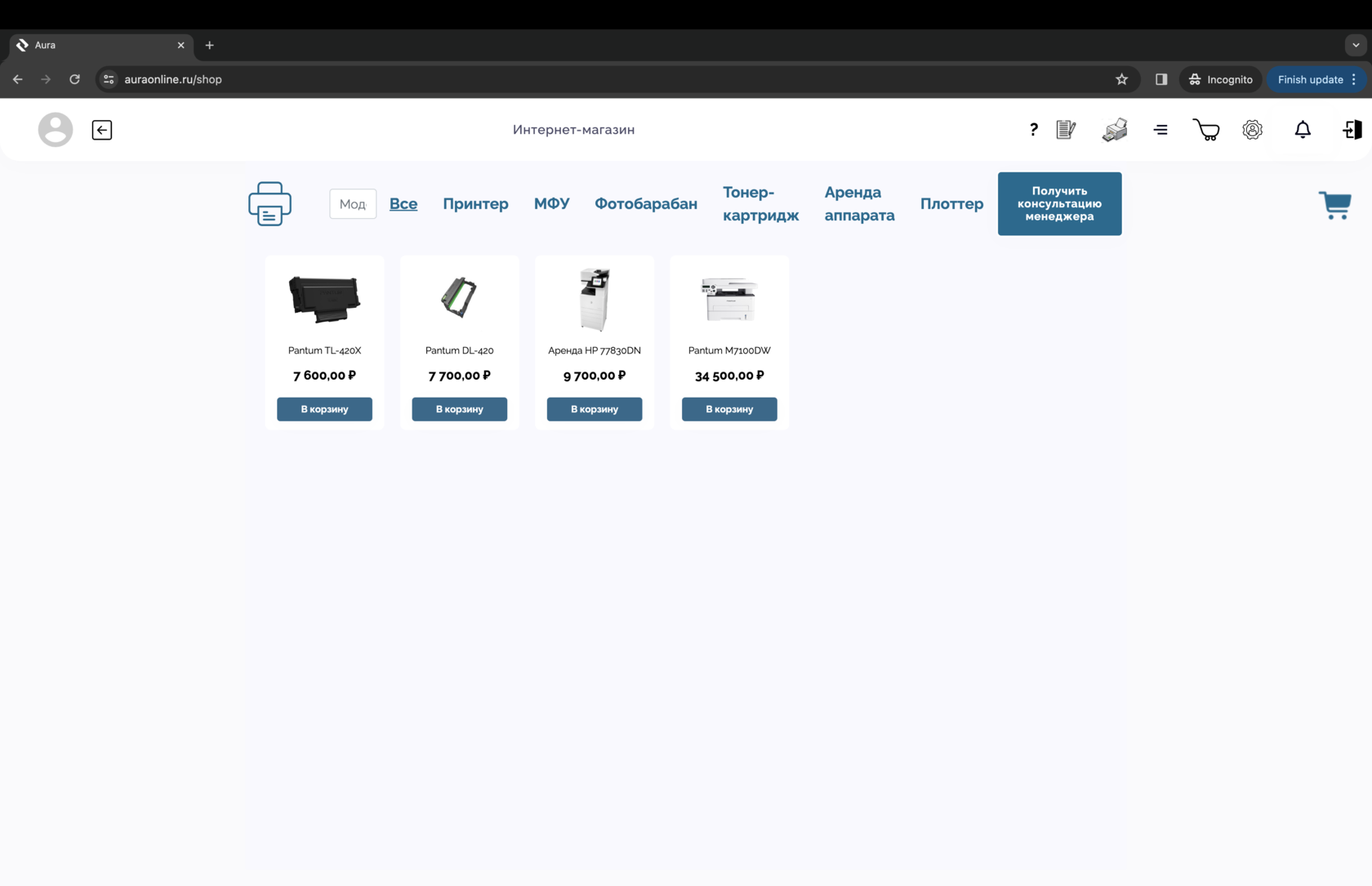Click Finish update in Chrome
The width and height of the screenshot is (1372, 886).
(x=1316, y=79)
